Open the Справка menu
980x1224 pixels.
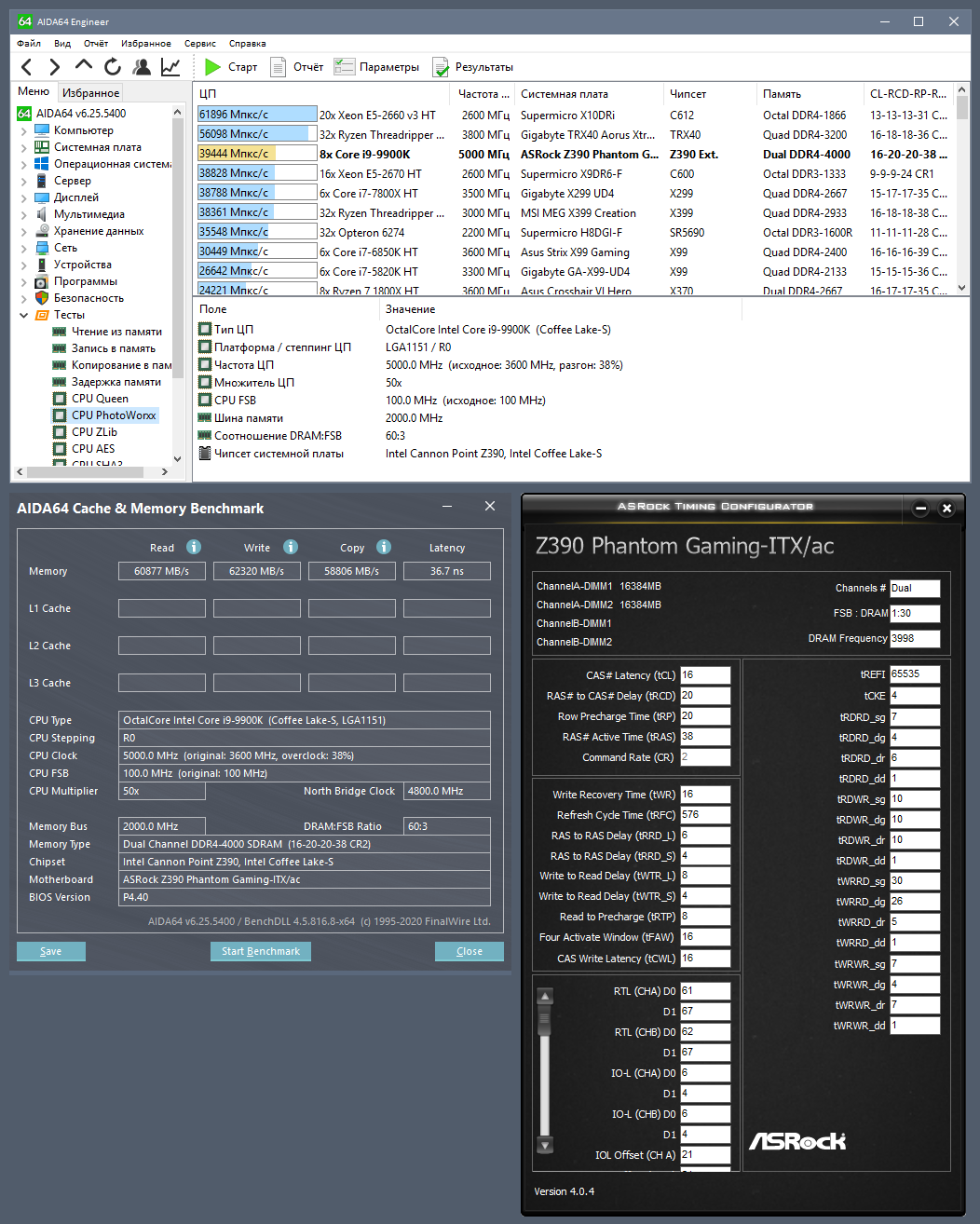click(x=248, y=43)
